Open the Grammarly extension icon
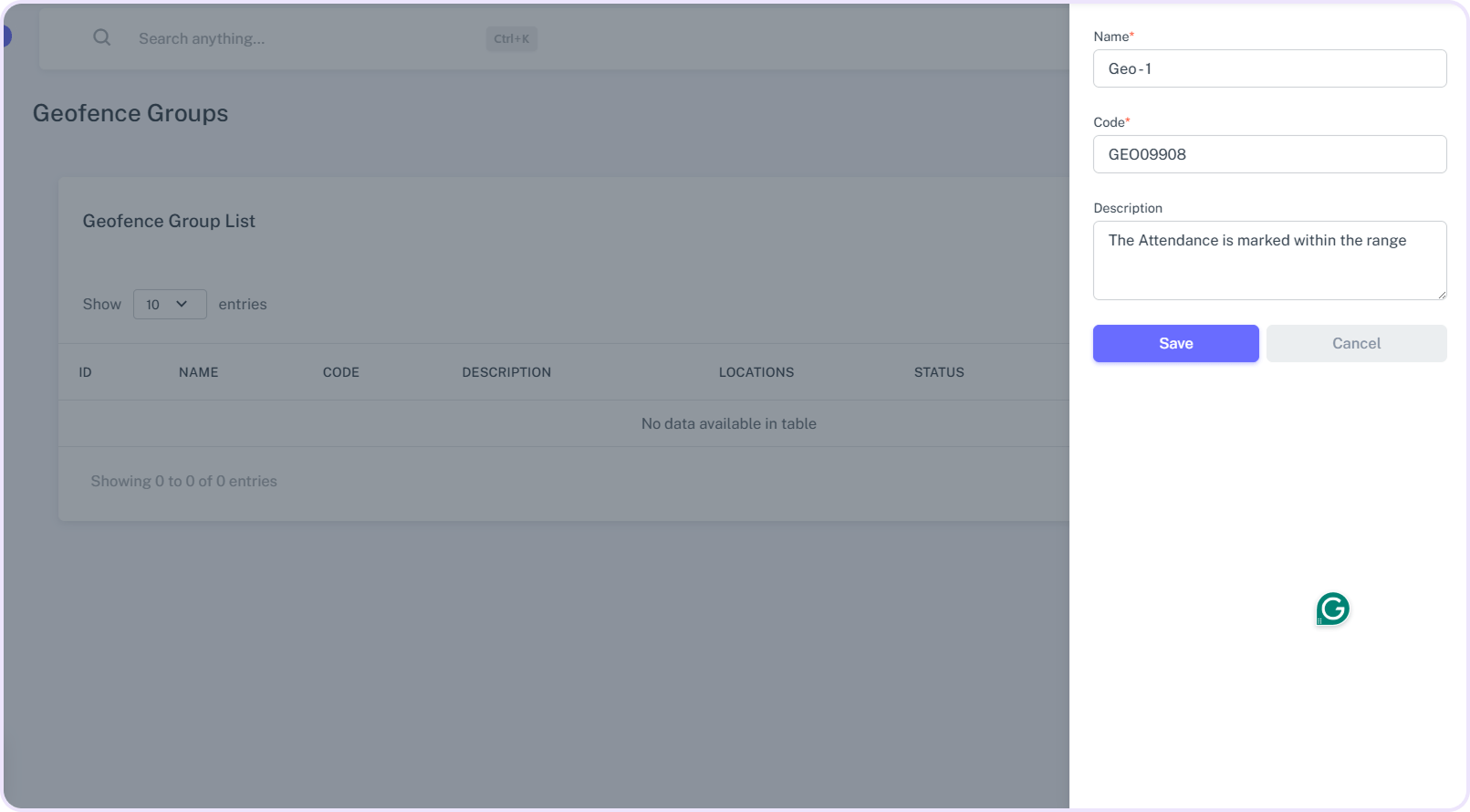1470x812 pixels. 1332,609
